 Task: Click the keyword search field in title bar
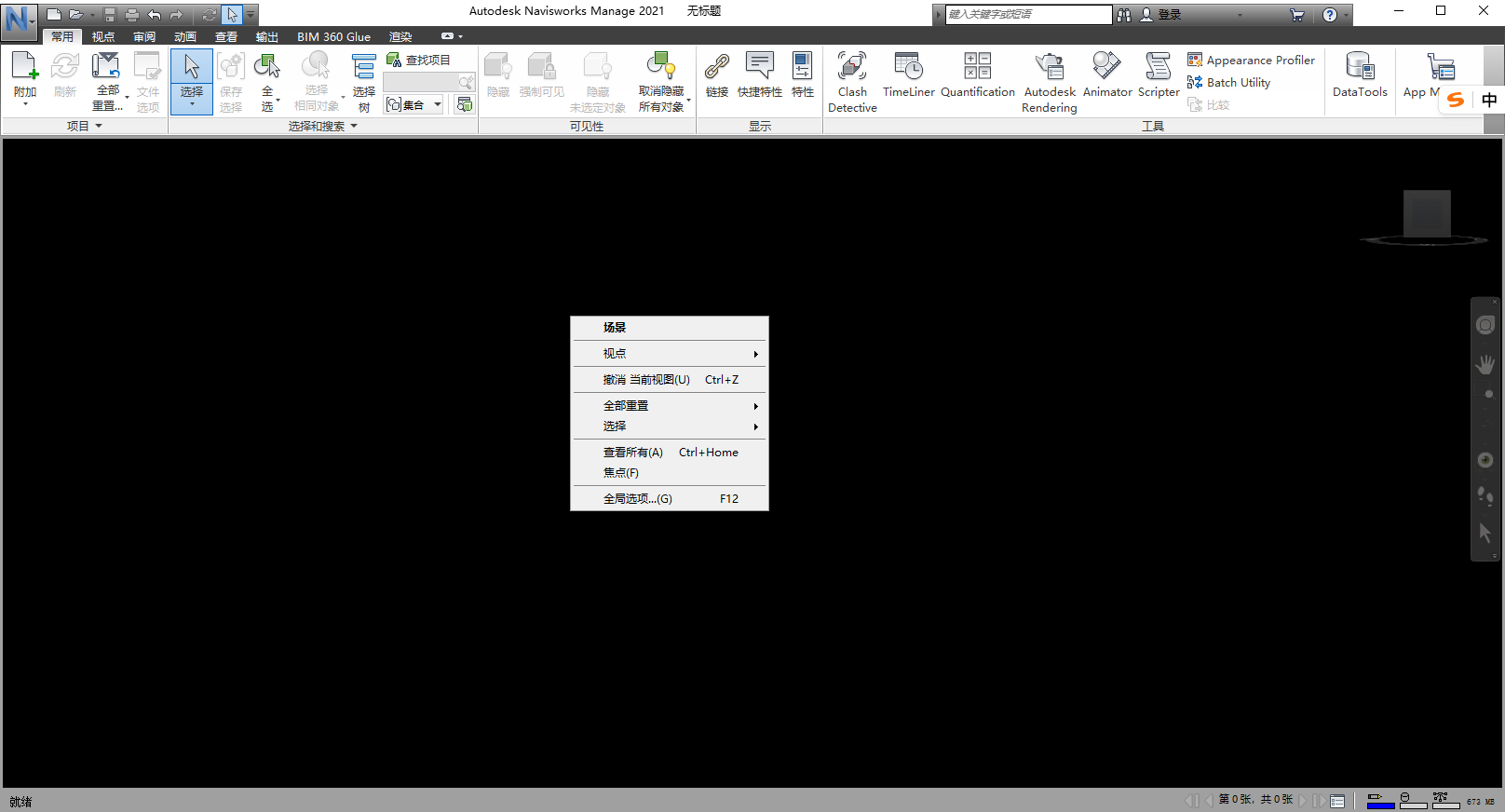coord(1028,14)
